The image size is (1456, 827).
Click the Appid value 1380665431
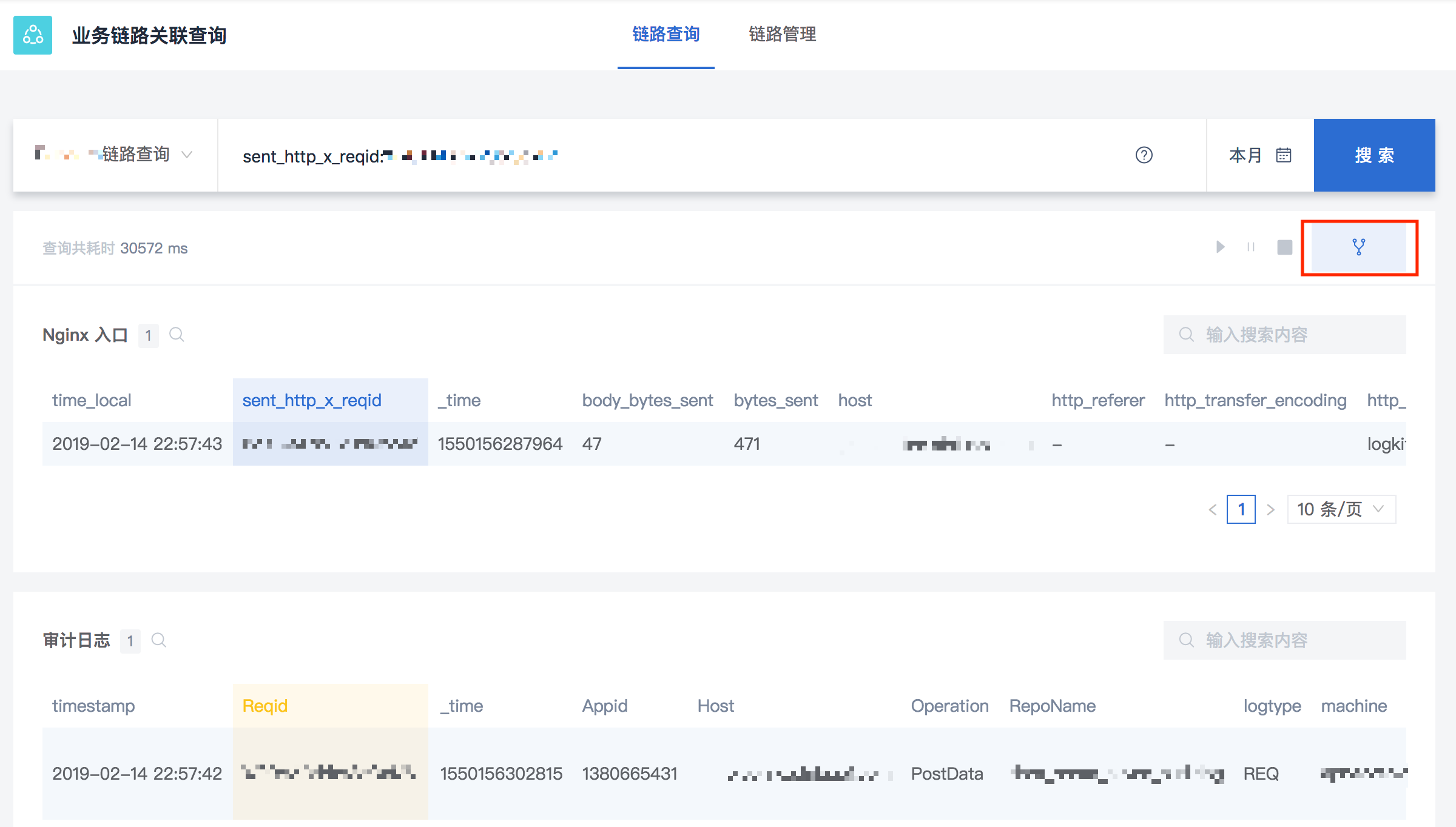coord(629,774)
